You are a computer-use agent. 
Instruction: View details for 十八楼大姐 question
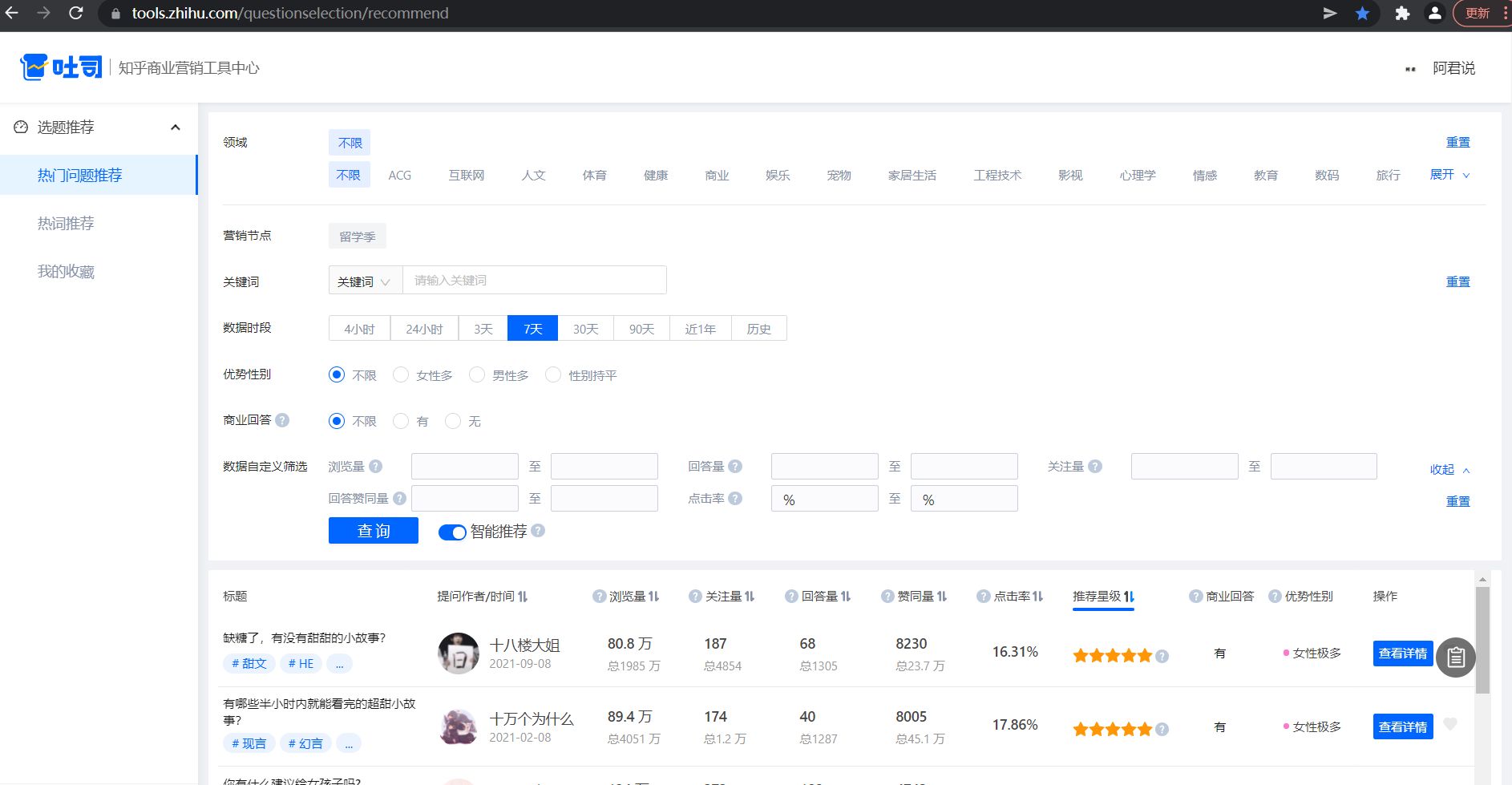[x=1403, y=653]
